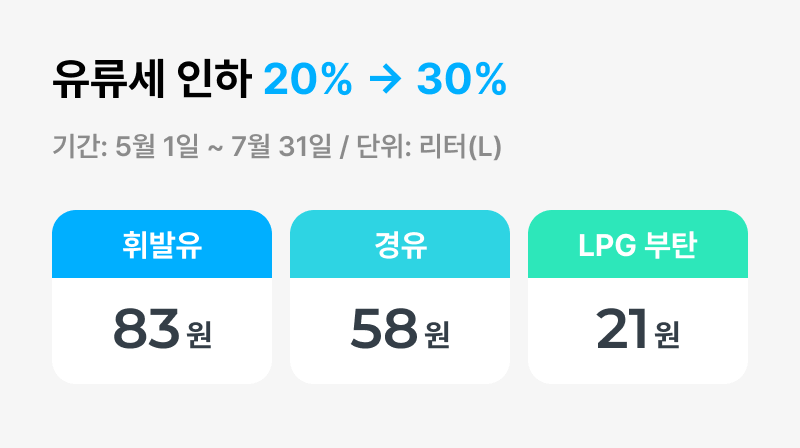Click the slash separator before 단위
This screenshot has width=800, height=448.
[x=344, y=146]
